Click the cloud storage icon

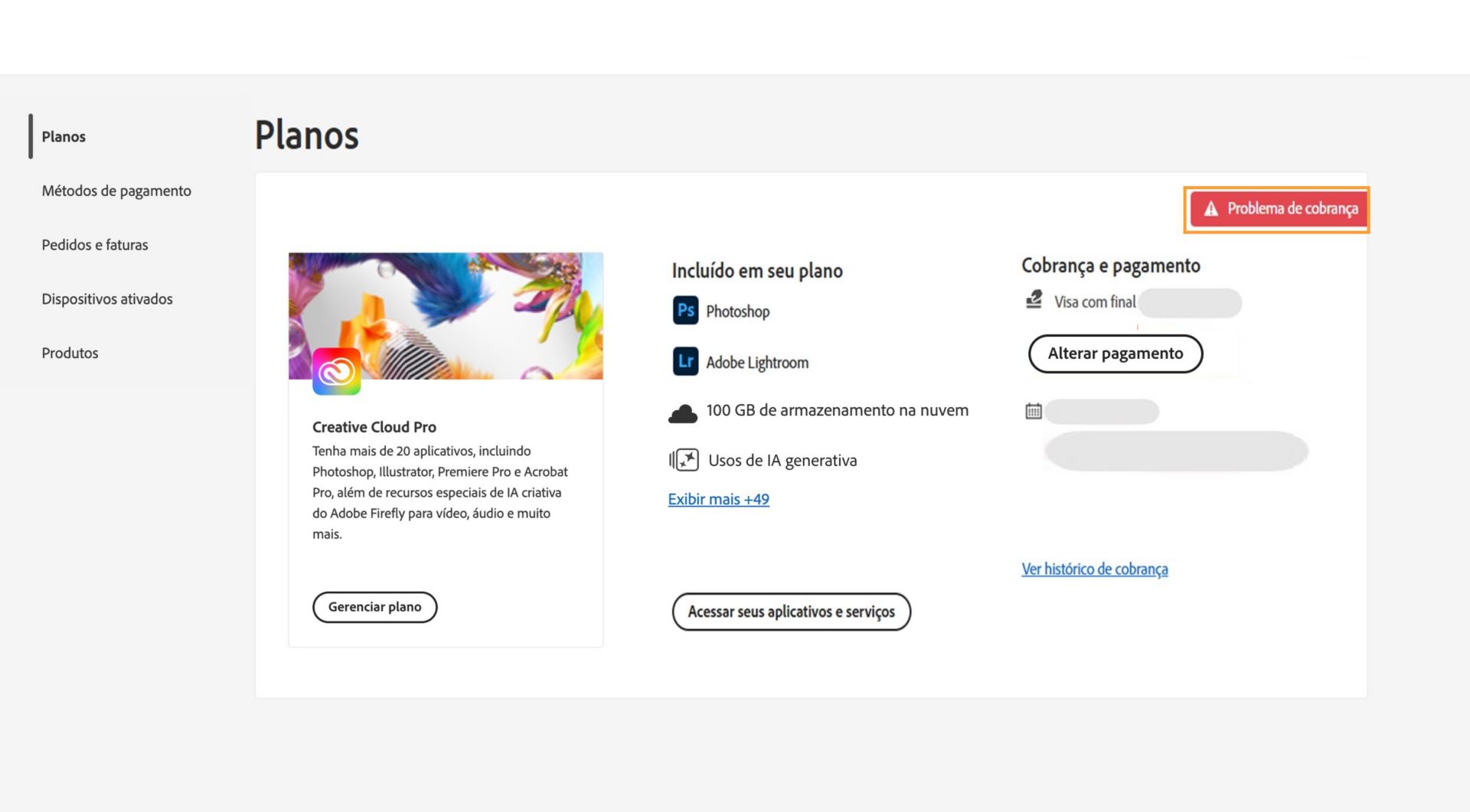coord(682,413)
